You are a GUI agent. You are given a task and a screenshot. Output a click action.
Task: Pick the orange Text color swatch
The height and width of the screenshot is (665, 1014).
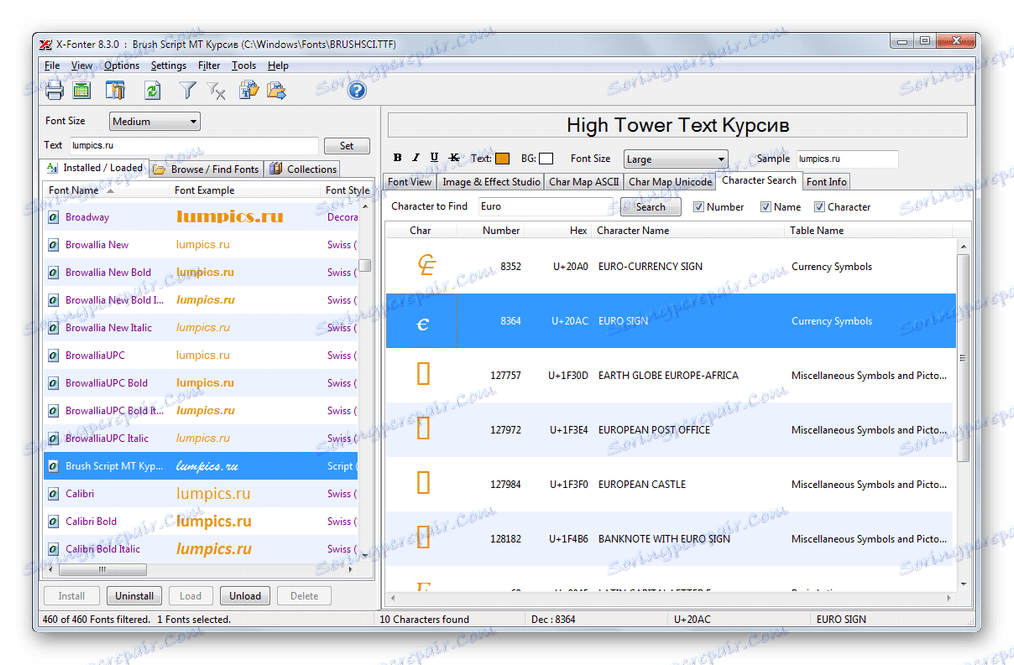(x=502, y=158)
